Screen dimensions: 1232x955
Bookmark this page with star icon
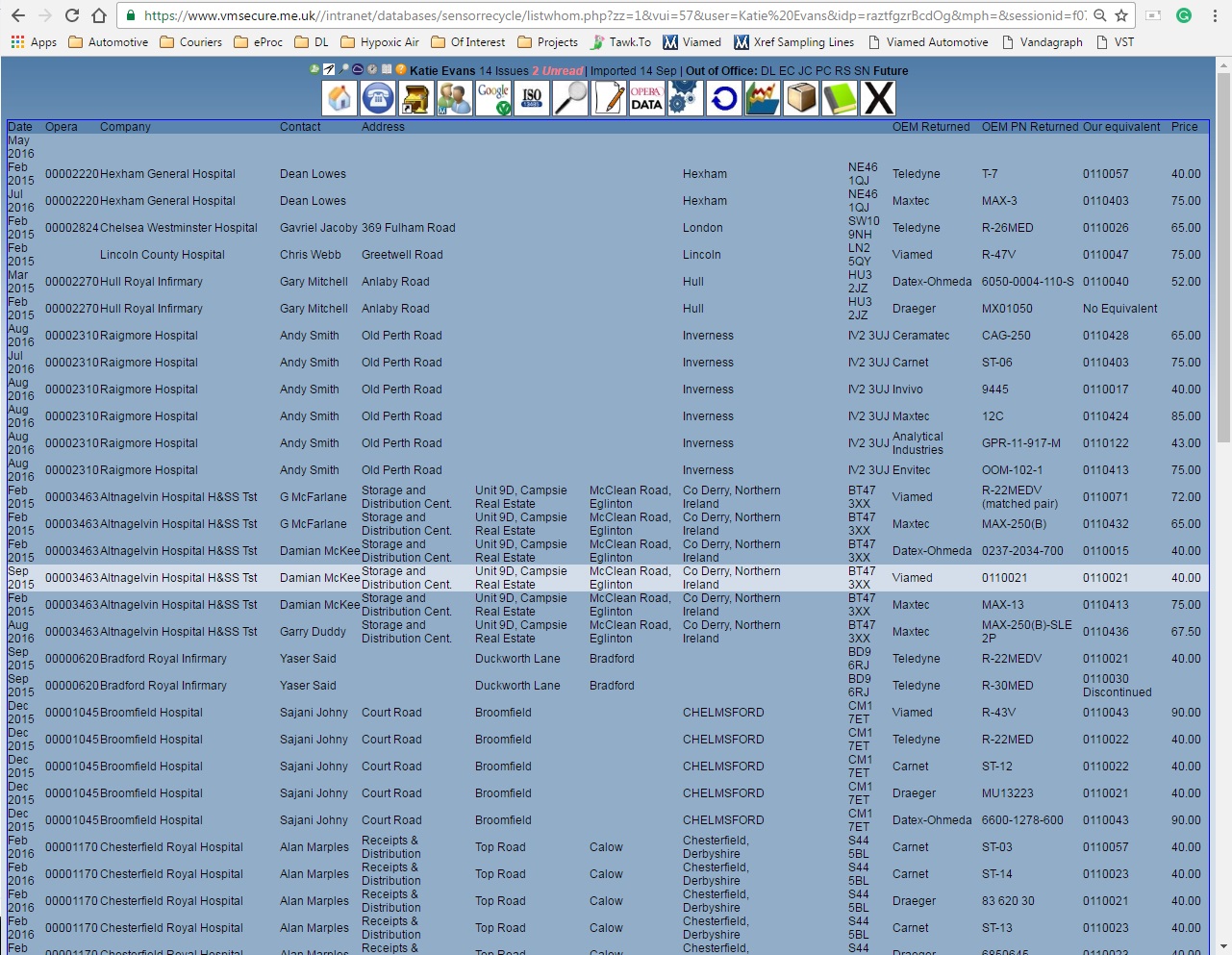click(x=1121, y=15)
